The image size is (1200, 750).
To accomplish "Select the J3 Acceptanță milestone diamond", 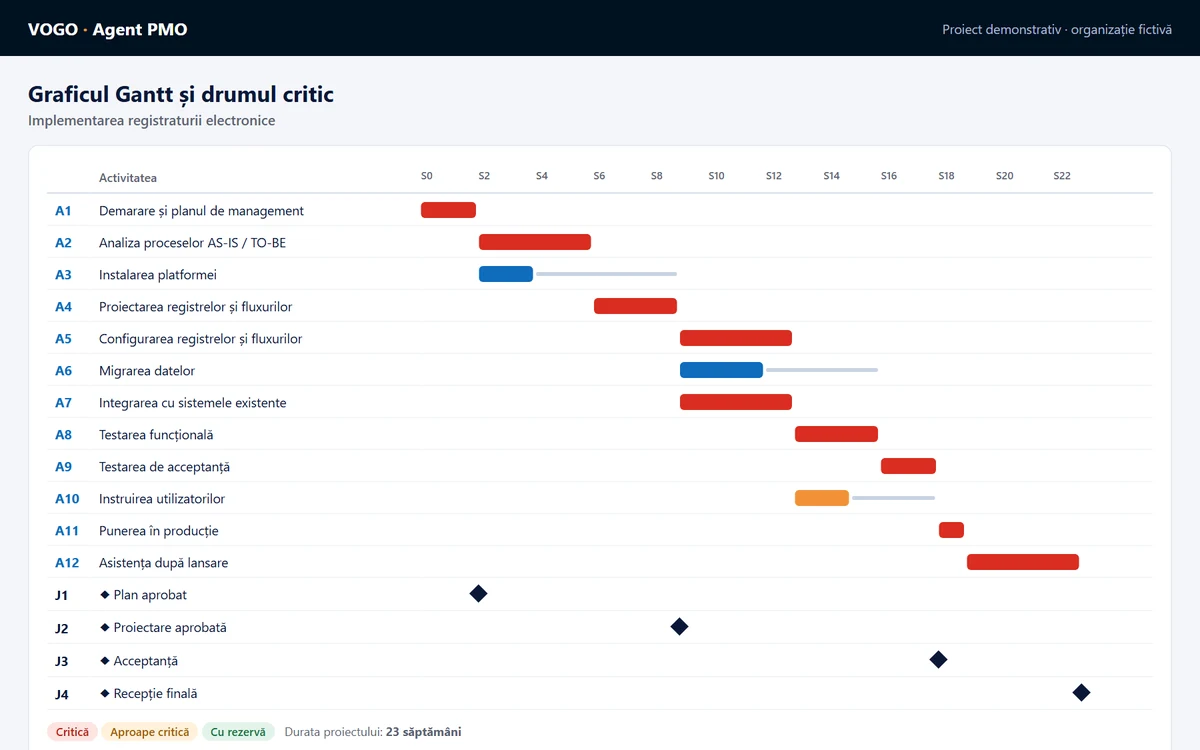I will (x=938, y=659).
